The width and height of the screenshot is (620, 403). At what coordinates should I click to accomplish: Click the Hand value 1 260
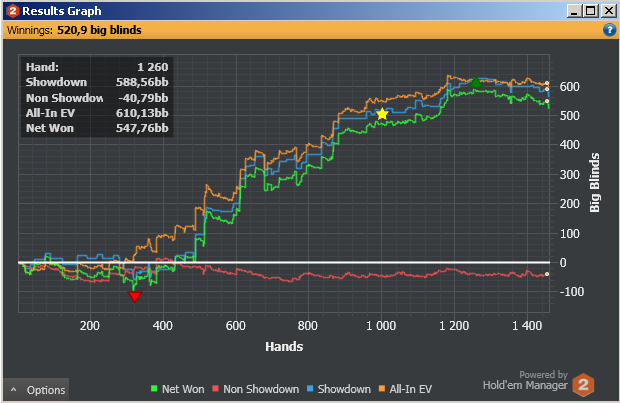(x=153, y=67)
